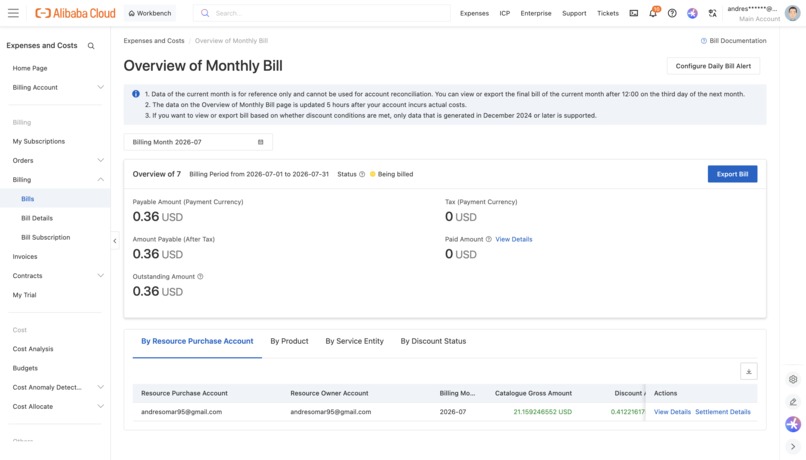
Task: Click the Status help icon
Action: (362, 174)
